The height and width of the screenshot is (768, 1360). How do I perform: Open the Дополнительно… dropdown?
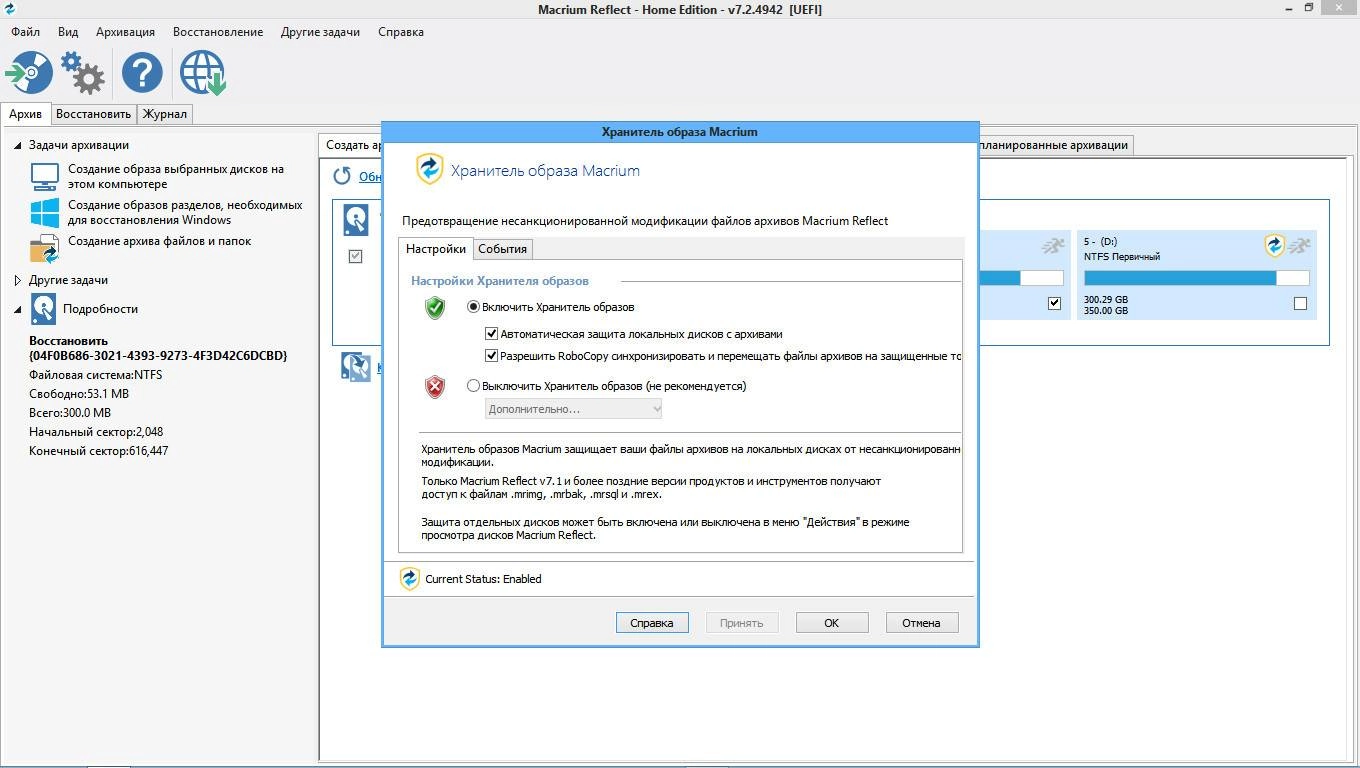[574, 409]
